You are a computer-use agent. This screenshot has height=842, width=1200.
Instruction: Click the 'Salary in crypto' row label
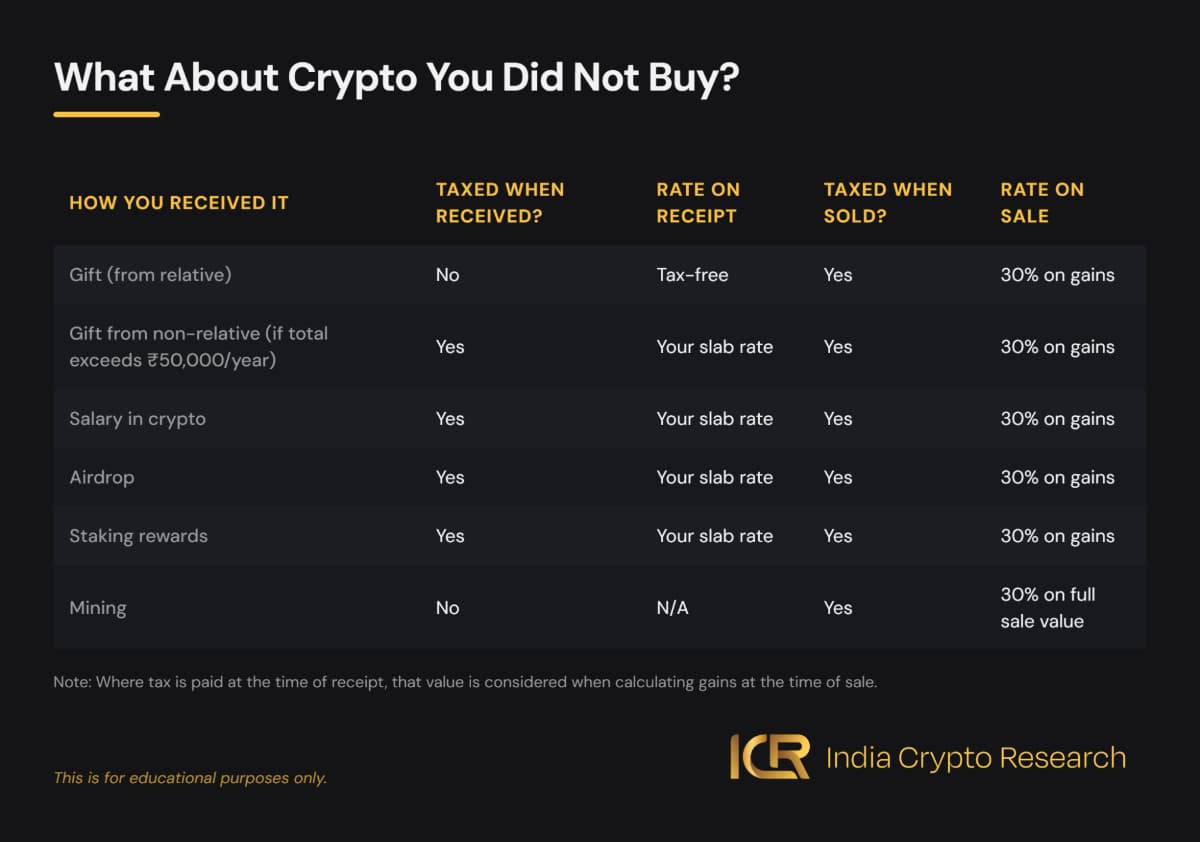(x=137, y=419)
